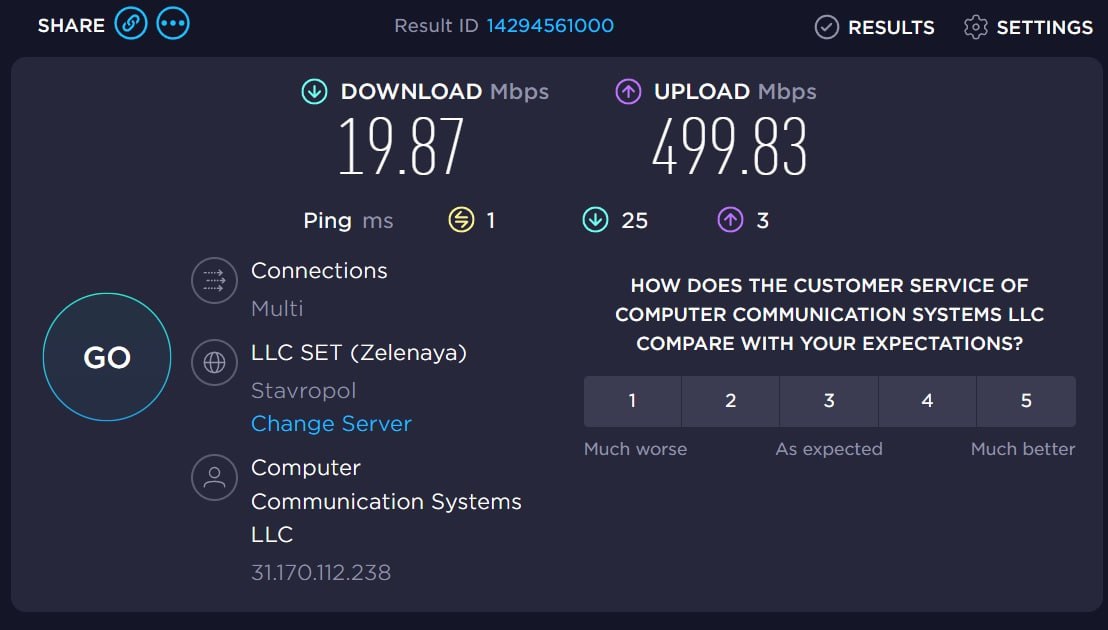This screenshot has height=630, width=1108.
Task: Click the yellow idle ping icon
Action: (461, 220)
